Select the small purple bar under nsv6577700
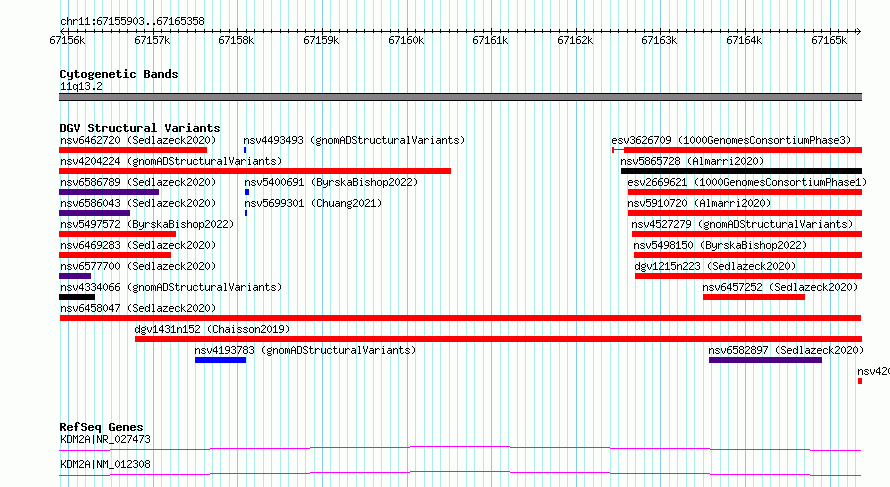 pyautogui.click(x=75, y=276)
